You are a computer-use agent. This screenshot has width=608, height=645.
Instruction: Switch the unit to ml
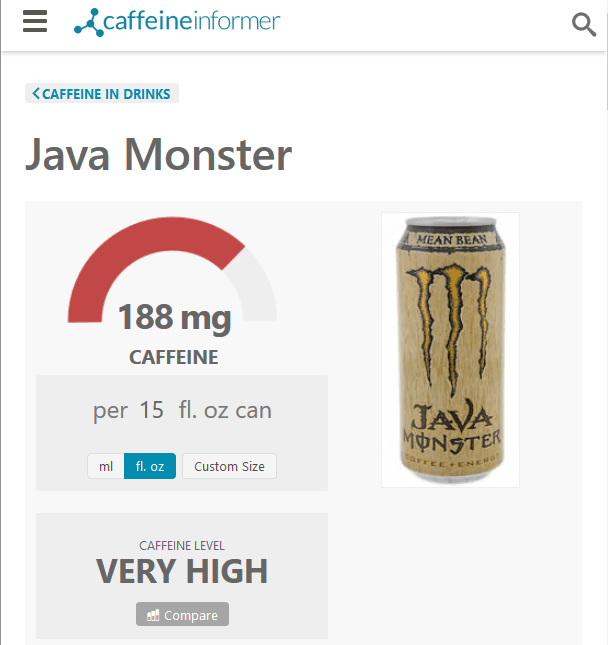coord(106,466)
